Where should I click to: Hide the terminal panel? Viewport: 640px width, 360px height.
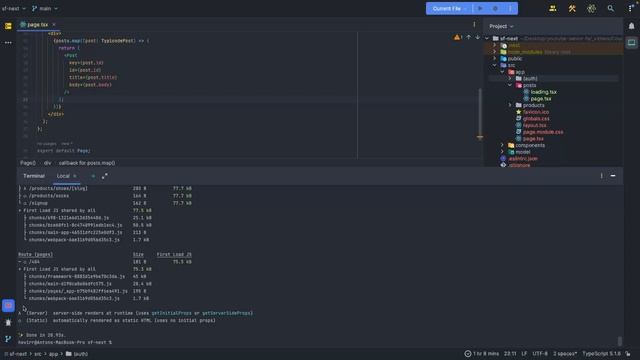pyautogui.click(x=613, y=176)
